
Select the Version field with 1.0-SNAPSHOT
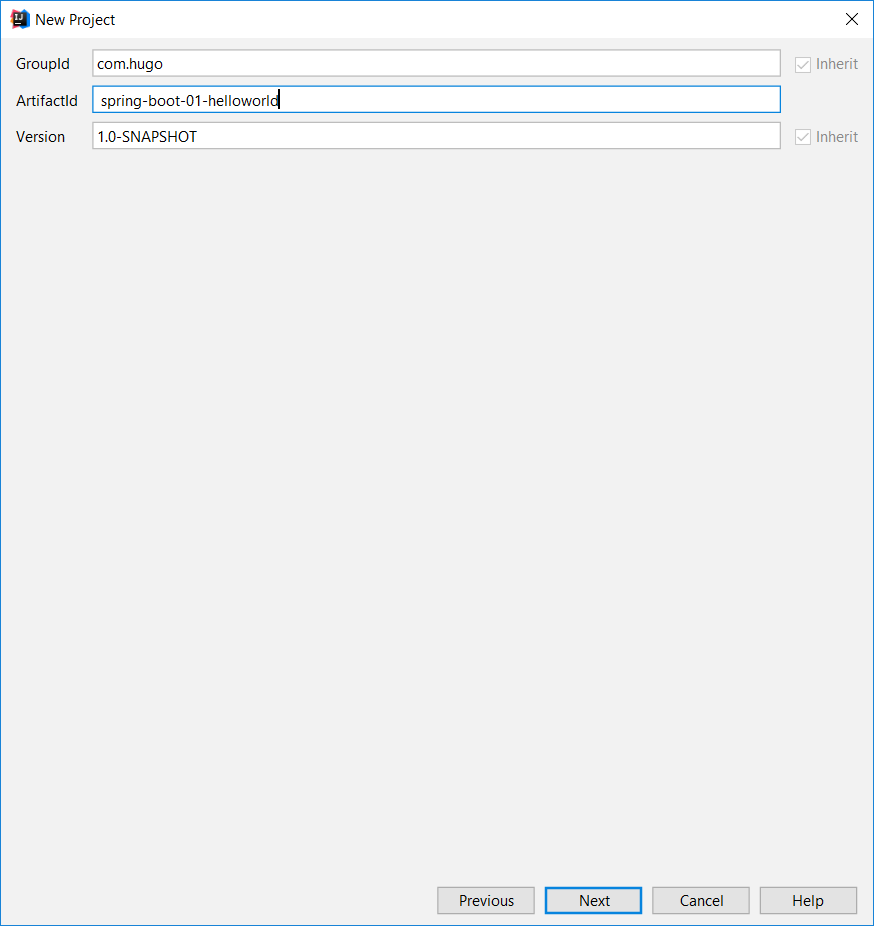tap(435, 137)
